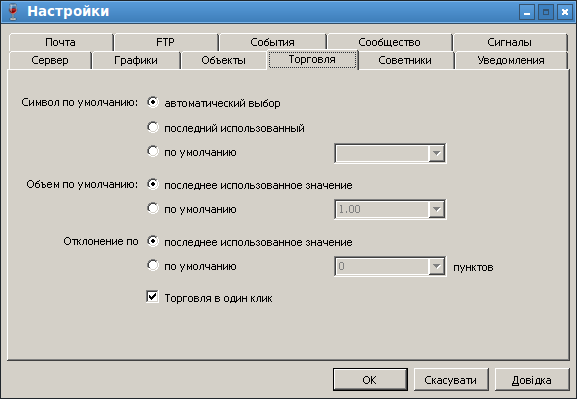The width and height of the screenshot is (577, 399).
Task: Switch to the FTP tab
Action: point(166,42)
